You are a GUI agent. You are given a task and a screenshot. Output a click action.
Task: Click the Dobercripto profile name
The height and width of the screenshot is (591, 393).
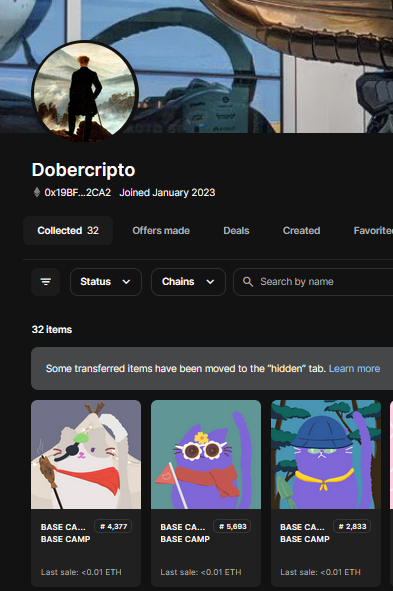[x=83, y=170]
